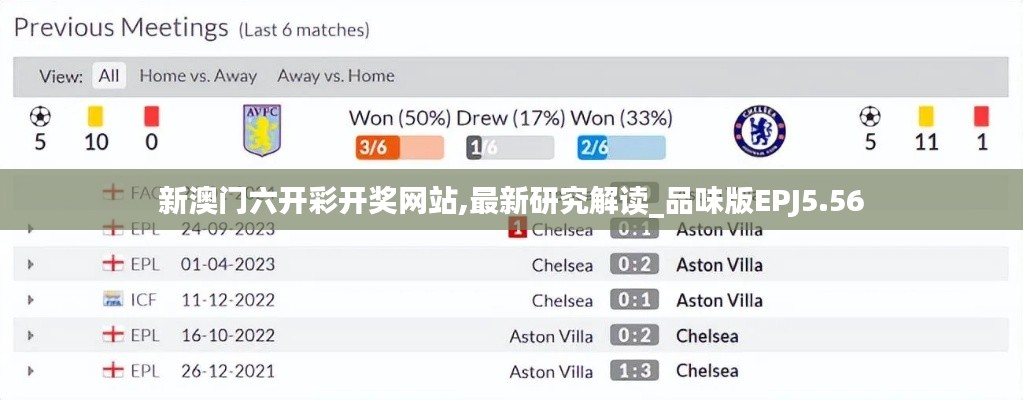Click the Aston Villa club crest
Image resolution: width=1023 pixels, height=400 pixels.
point(263,129)
